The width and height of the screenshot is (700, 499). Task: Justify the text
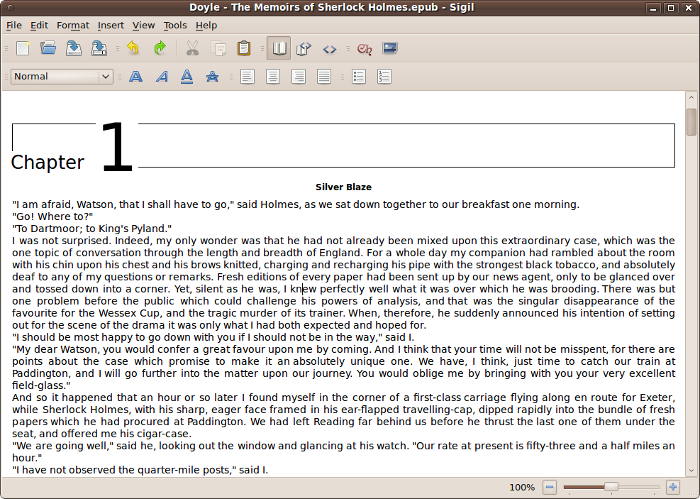tap(324, 77)
